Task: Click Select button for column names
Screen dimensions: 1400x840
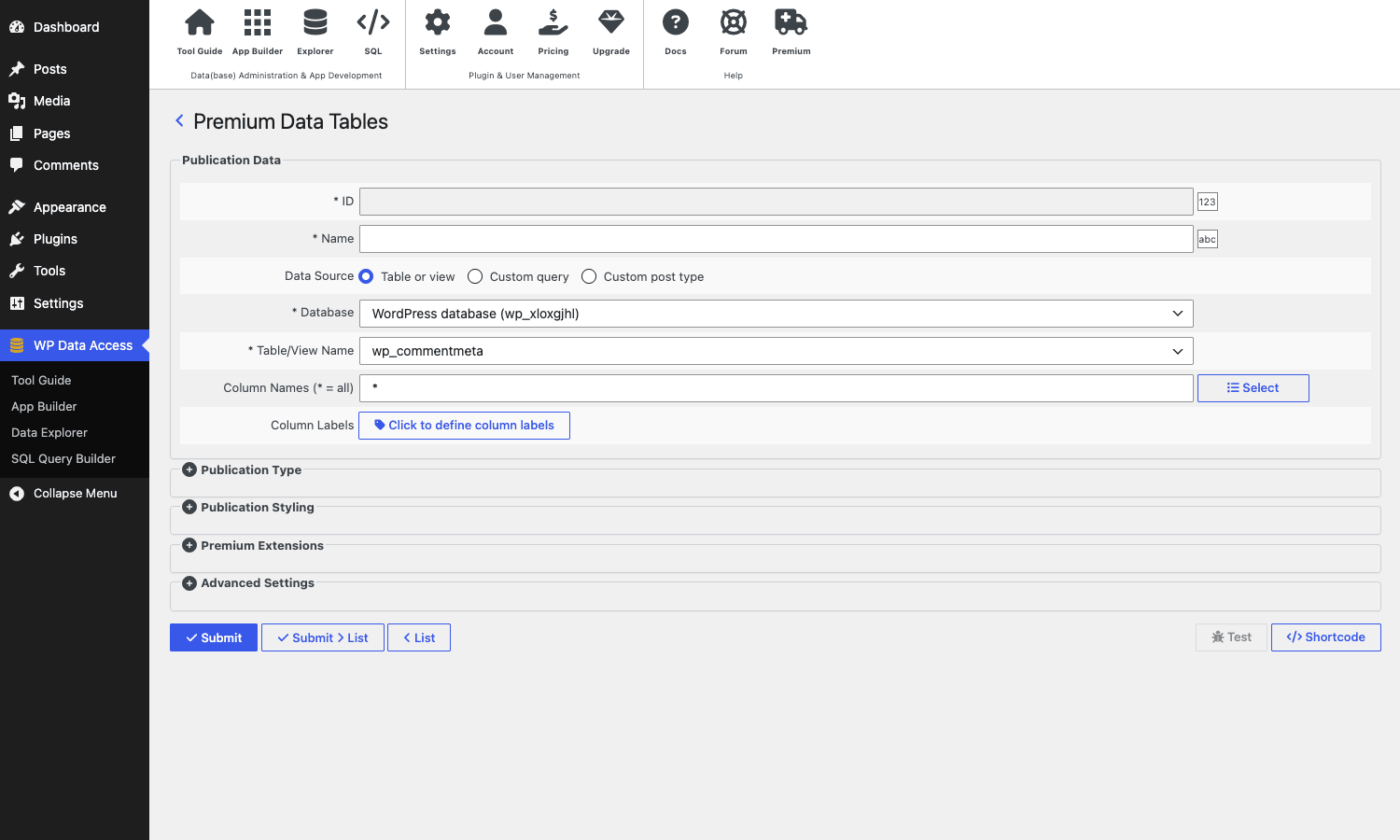Action: click(x=1253, y=388)
